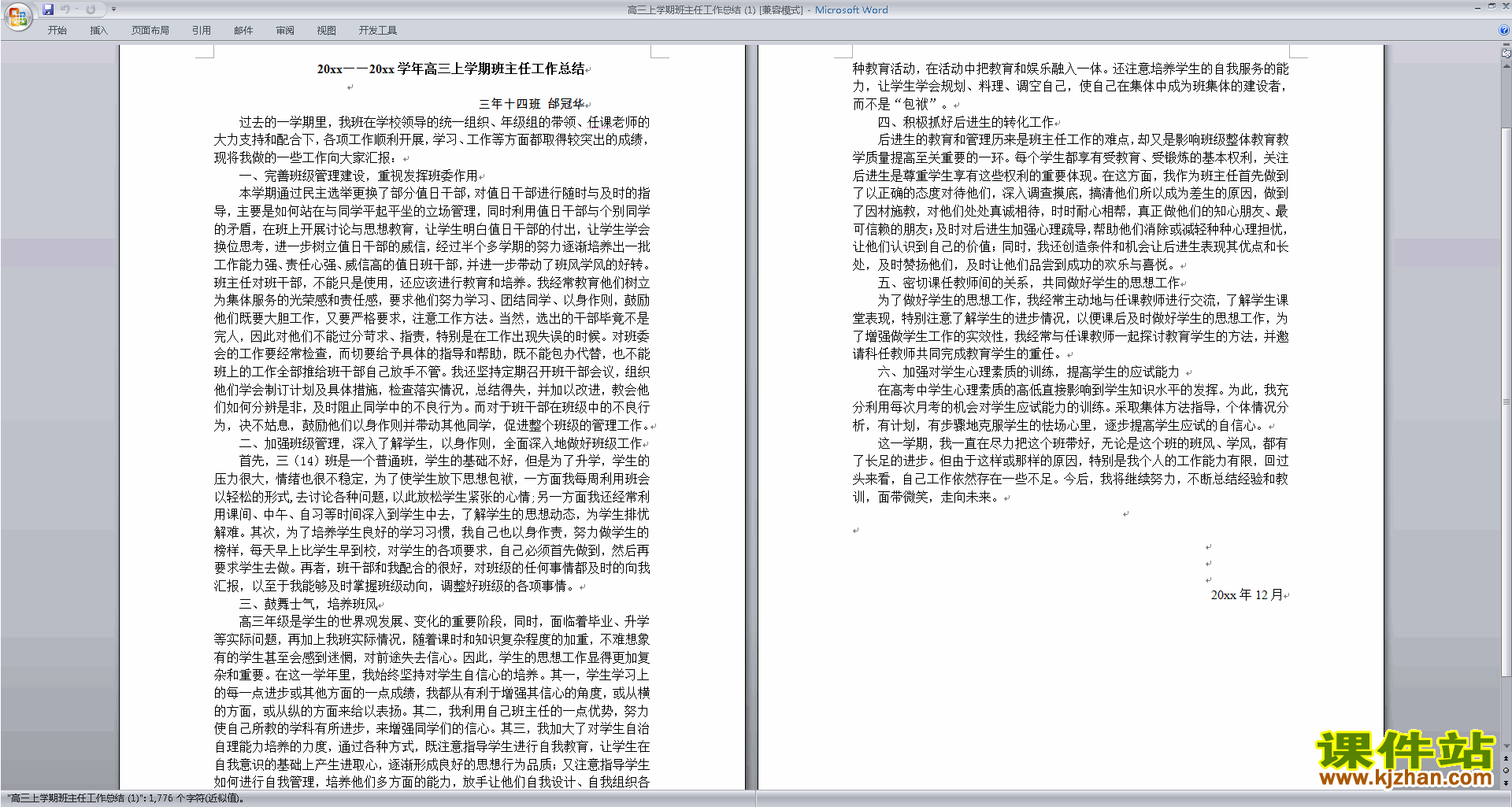Open the 开始 ribbon tab
Image resolution: width=1512 pixels, height=807 pixels.
tap(57, 31)
